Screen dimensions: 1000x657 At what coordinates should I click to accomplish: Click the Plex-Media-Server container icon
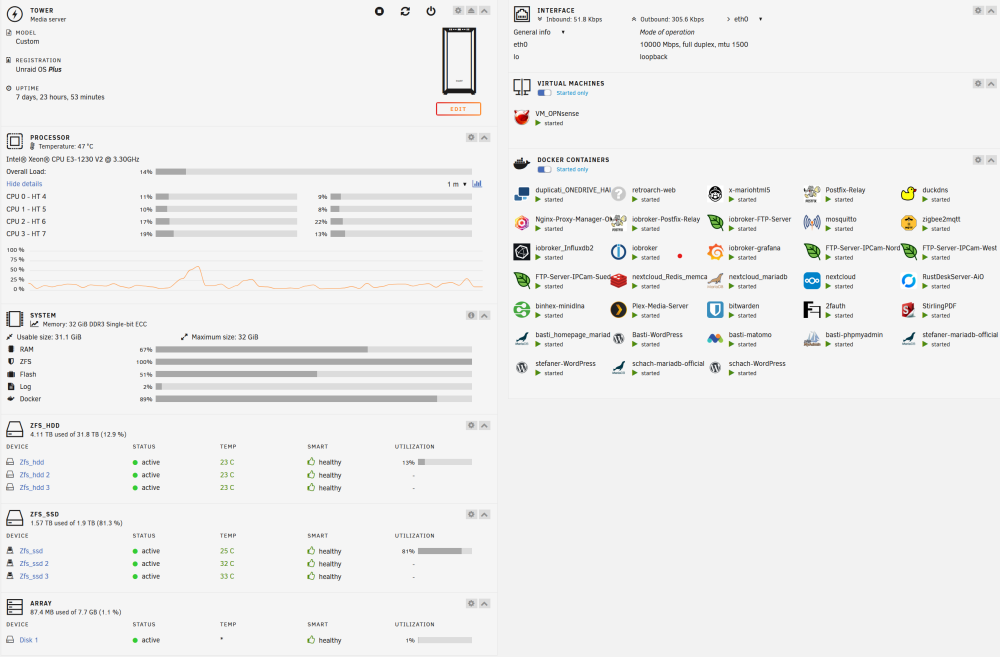pyautogui.click(x=619, y=310)
